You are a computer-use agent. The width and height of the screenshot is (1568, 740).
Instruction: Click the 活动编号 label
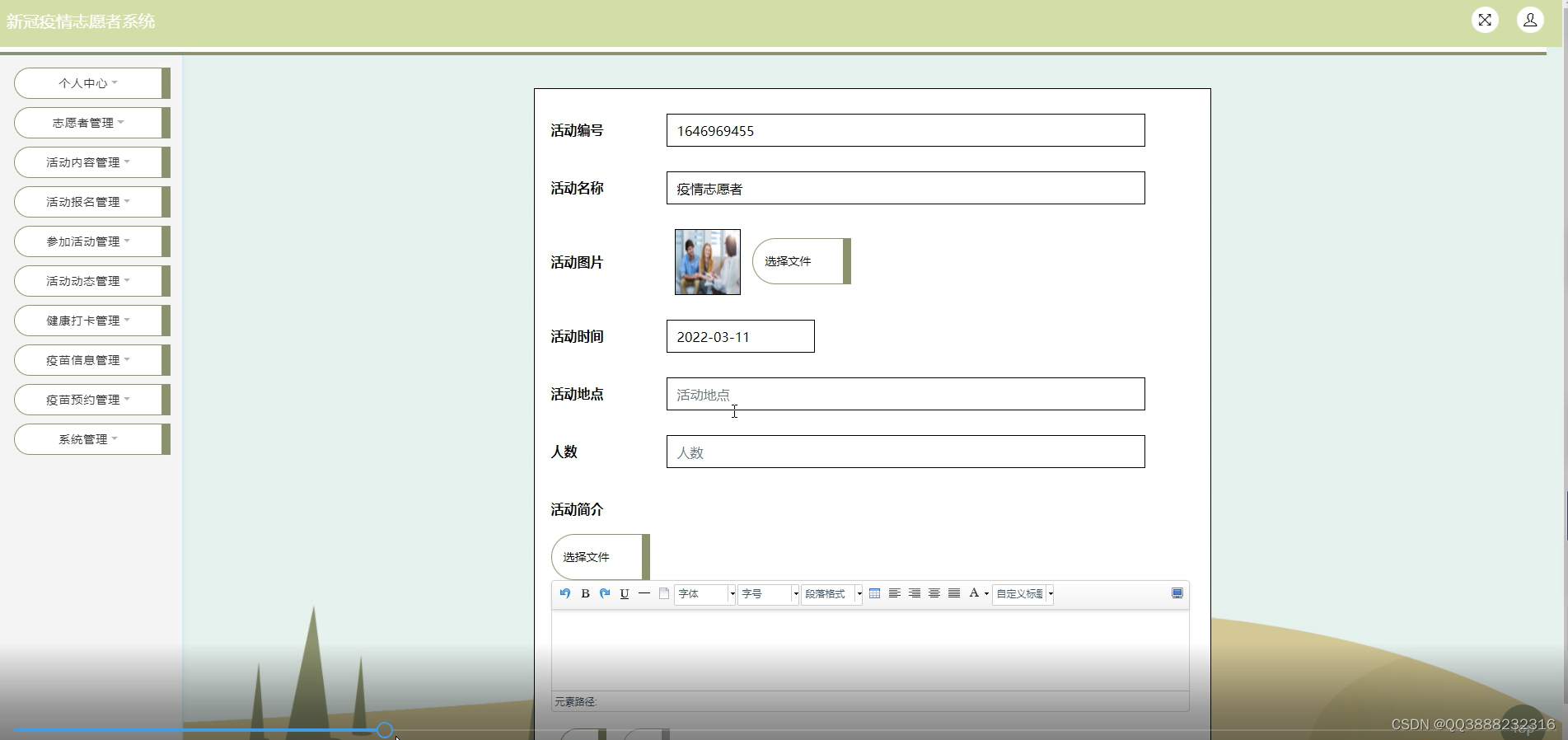577,130
